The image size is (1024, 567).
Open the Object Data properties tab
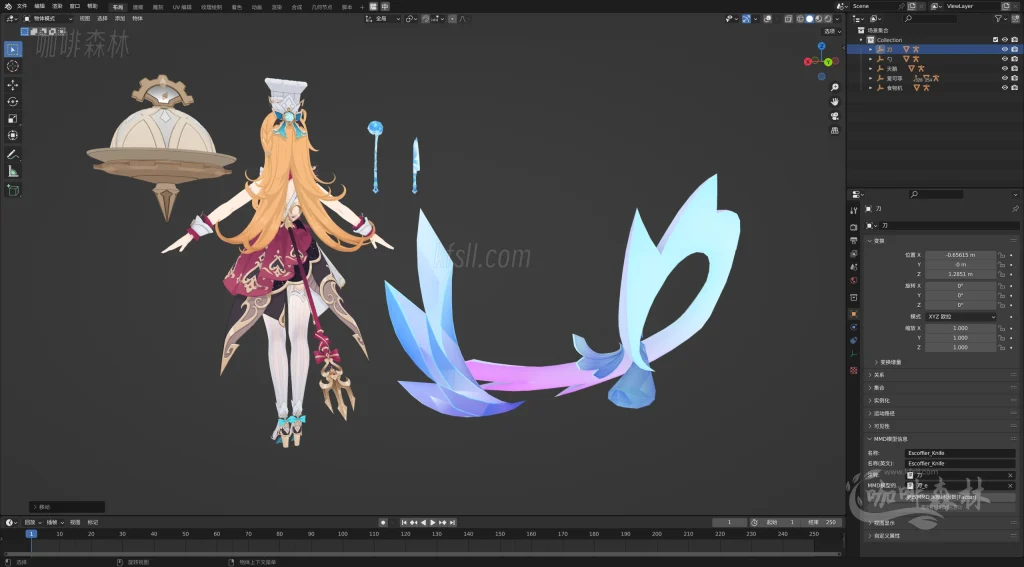[854, 354]
